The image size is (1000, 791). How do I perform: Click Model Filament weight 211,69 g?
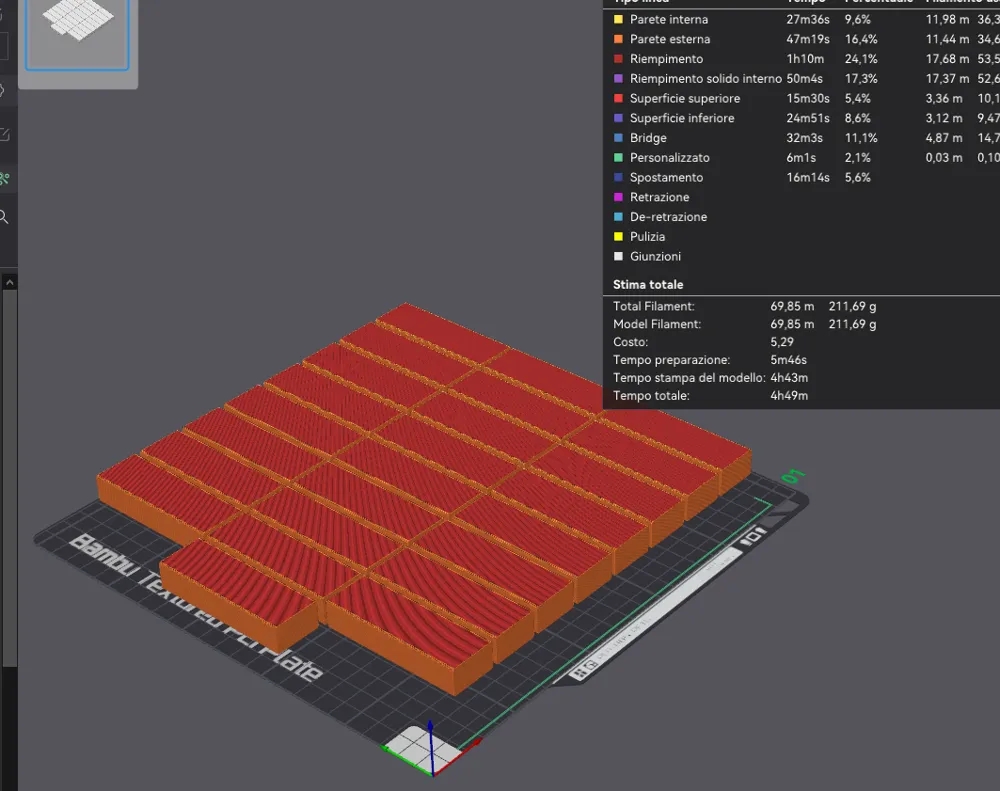(852, 324)
